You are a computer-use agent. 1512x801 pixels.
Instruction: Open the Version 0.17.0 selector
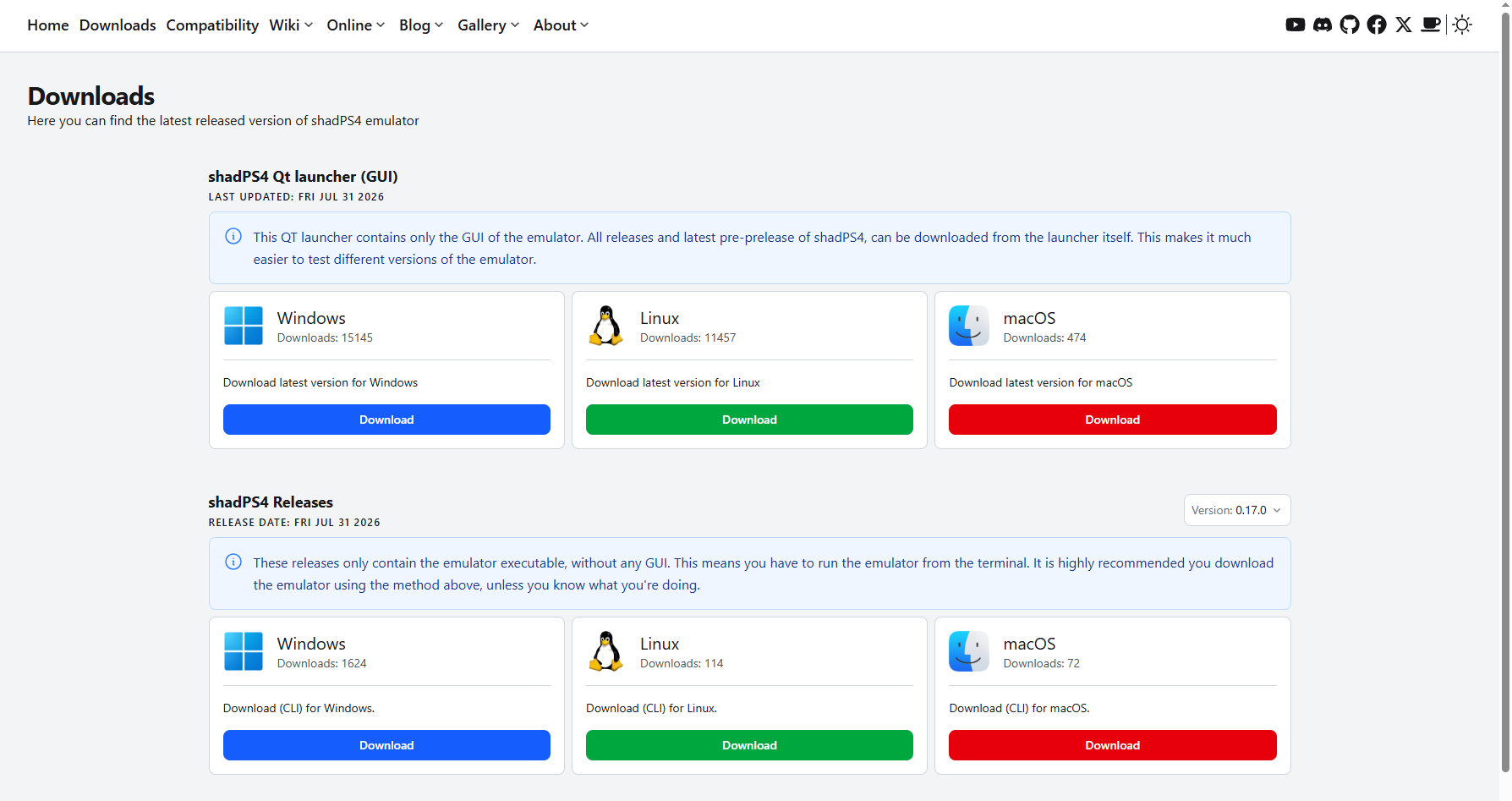(1237, 510)
